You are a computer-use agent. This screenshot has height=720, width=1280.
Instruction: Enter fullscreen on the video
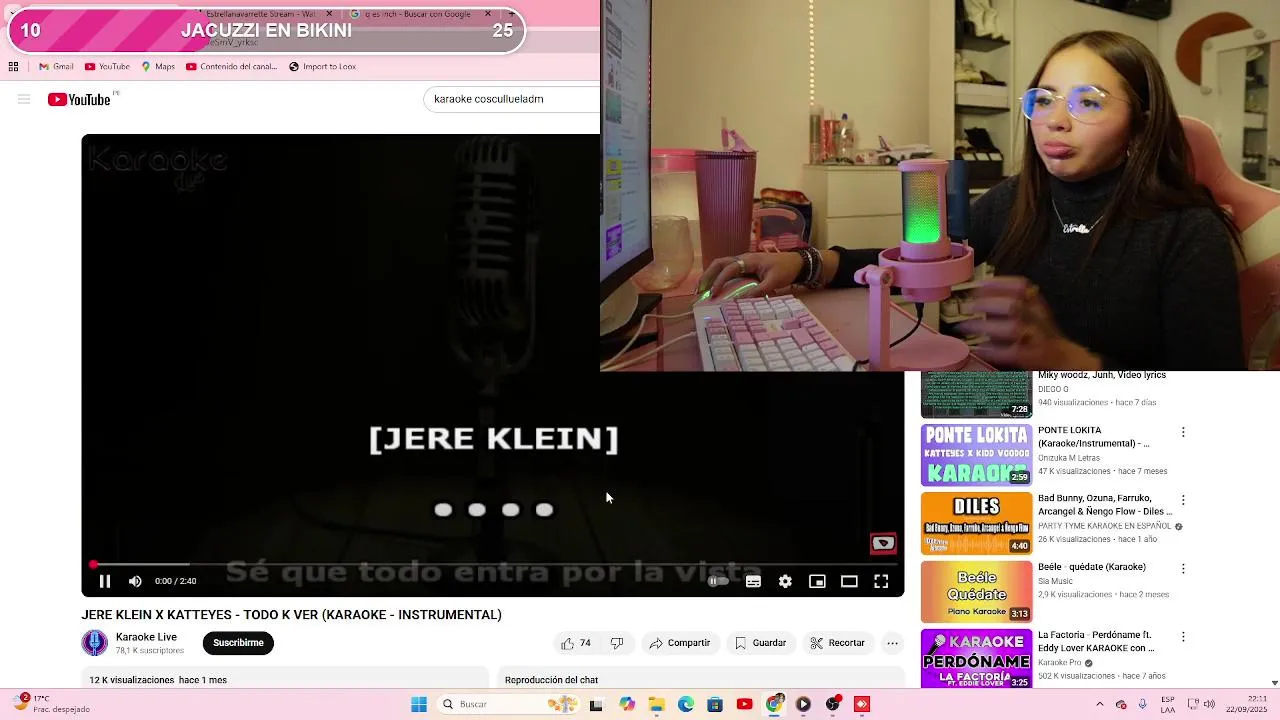coord(881,581)
